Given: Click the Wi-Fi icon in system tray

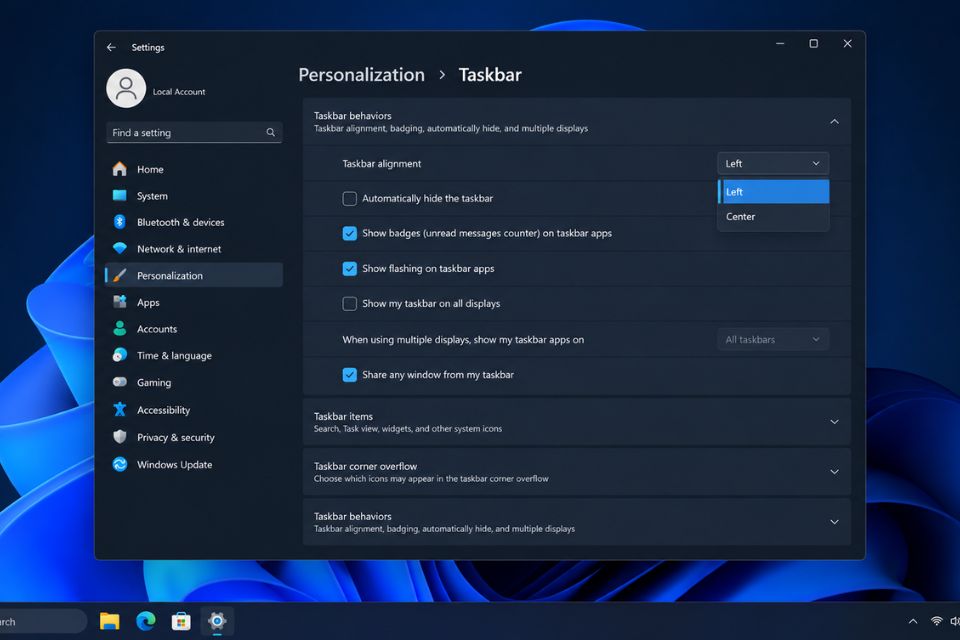Looking at the screenshot, I should (936, 621).
